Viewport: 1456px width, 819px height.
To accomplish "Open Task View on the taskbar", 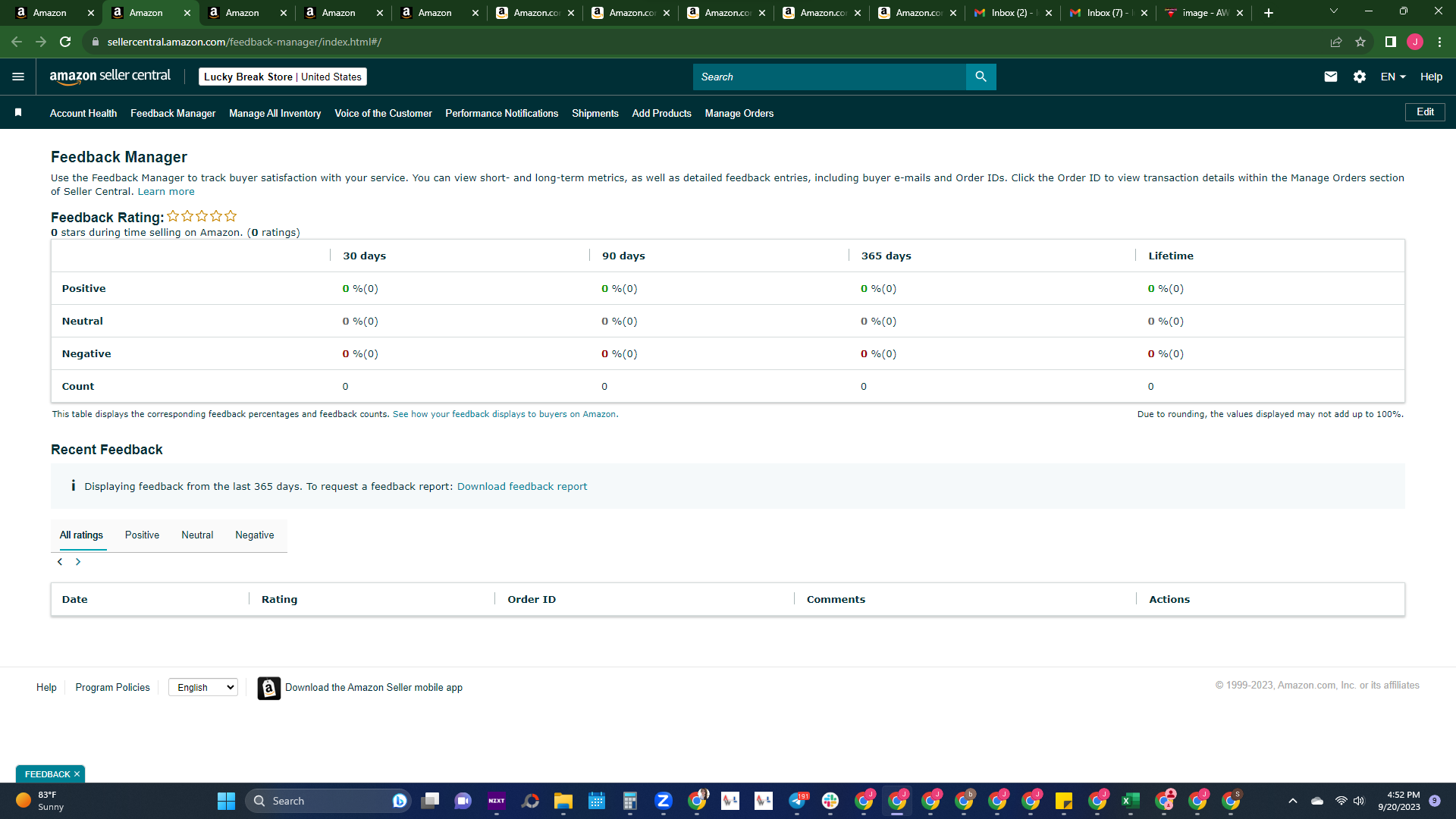I will pyautogui.click(x=430, y=801).
